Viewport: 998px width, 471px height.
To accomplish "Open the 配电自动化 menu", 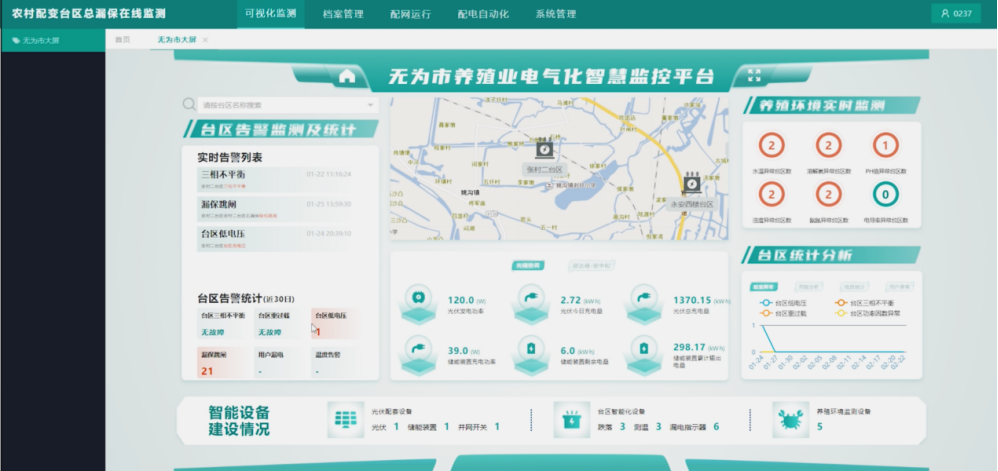I will (x=483, y=14).
